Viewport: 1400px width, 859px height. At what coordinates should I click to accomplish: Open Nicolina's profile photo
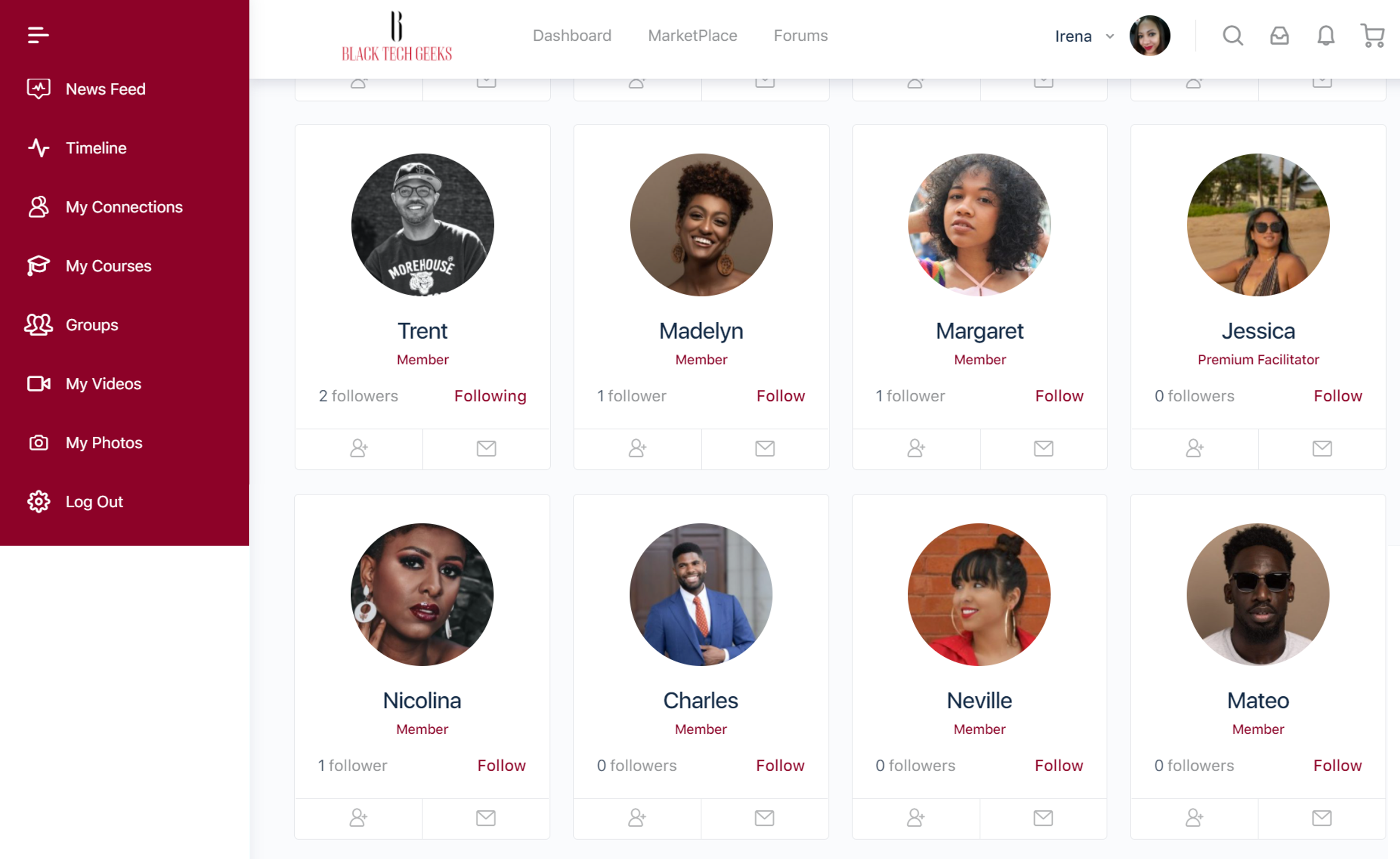[422, 594]
